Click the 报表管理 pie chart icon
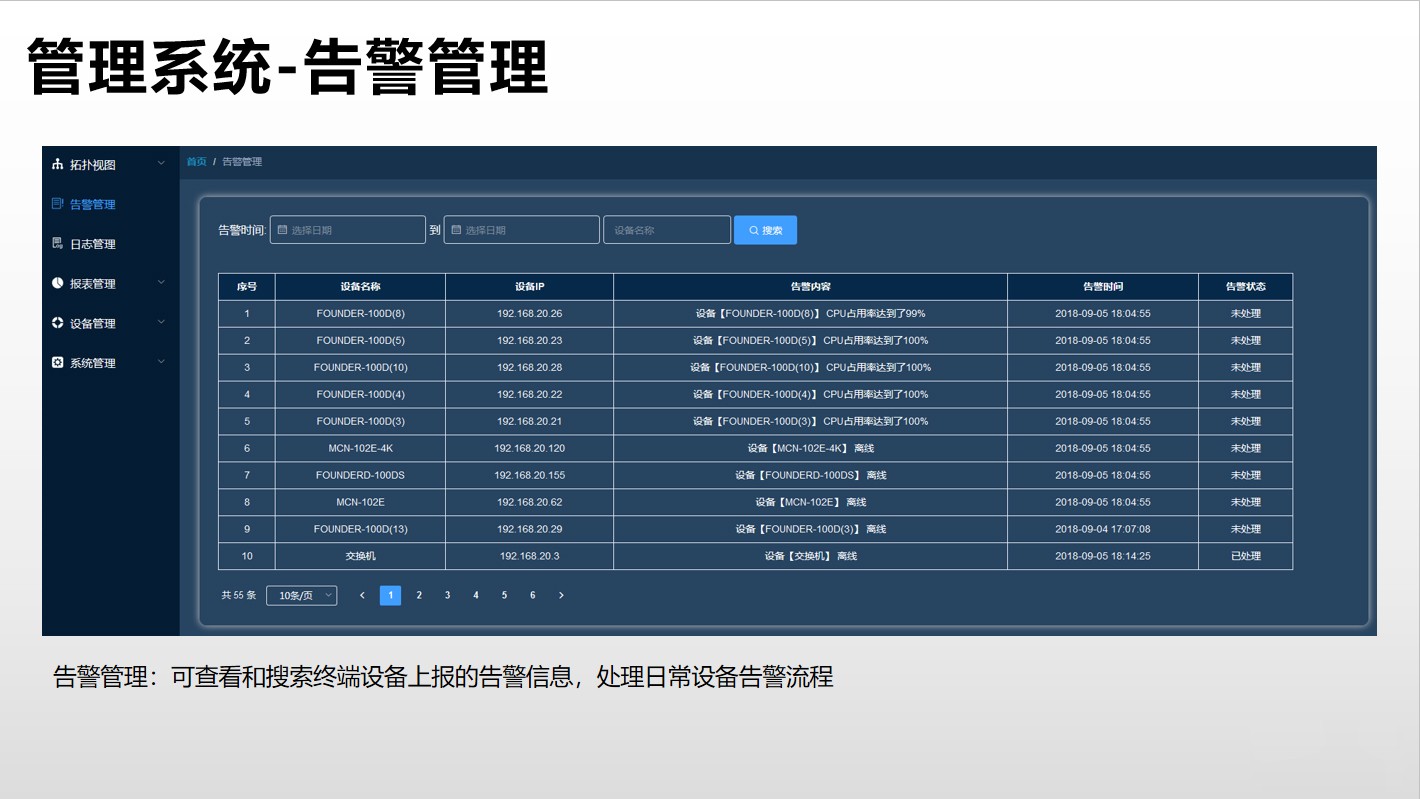The image size is (1420, 799). pos(57,283)
